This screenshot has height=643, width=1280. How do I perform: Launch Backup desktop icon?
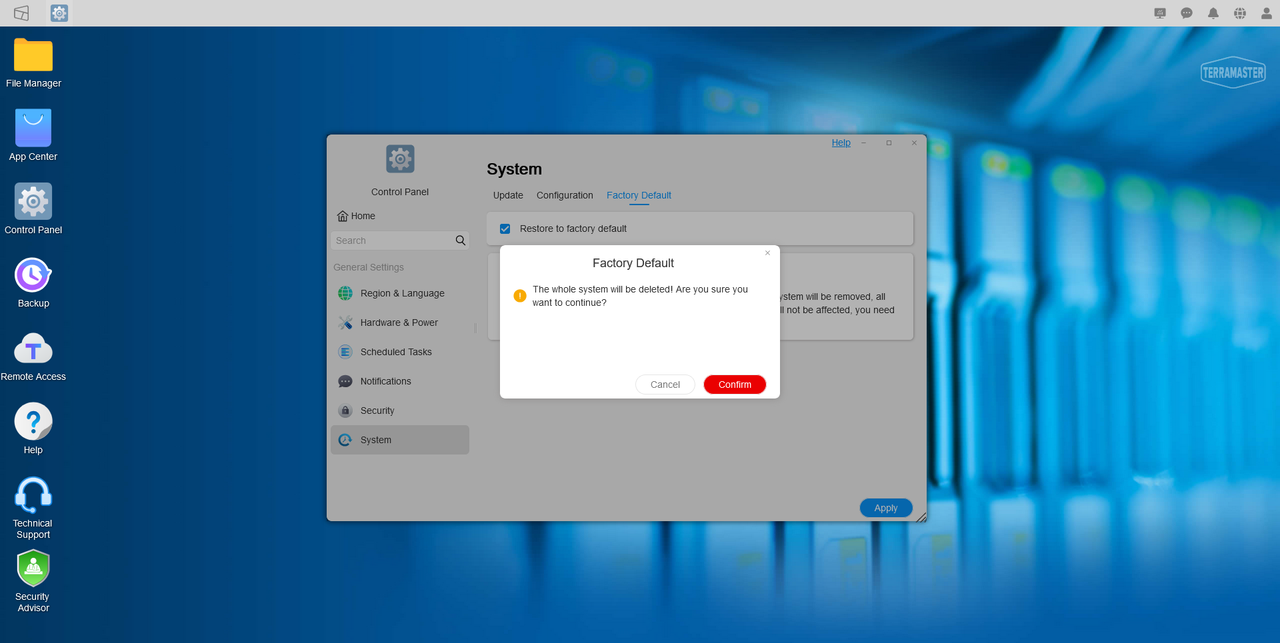[x=33, y=275]
